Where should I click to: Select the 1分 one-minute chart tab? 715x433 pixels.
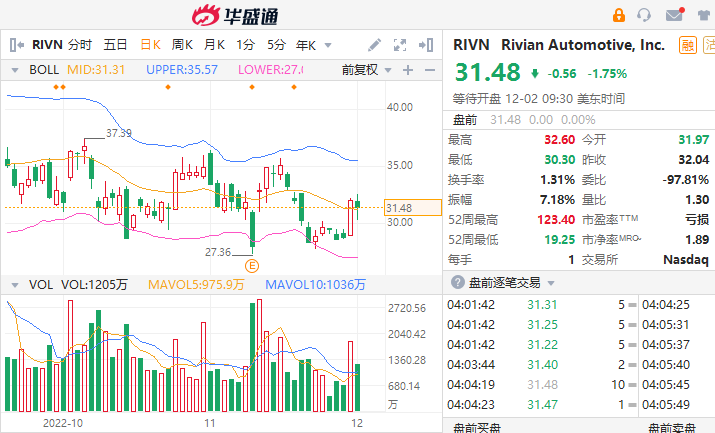point(245,45)
